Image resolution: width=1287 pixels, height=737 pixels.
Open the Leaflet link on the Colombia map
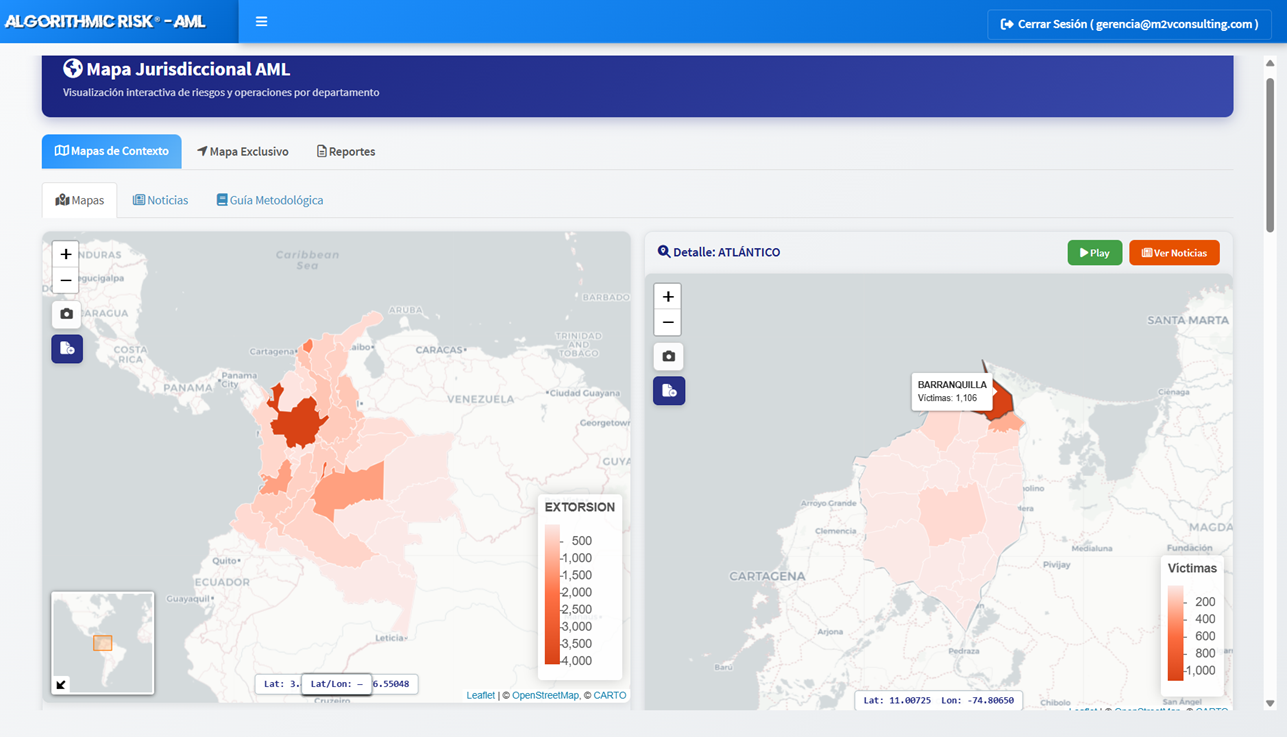pos(481,695)
